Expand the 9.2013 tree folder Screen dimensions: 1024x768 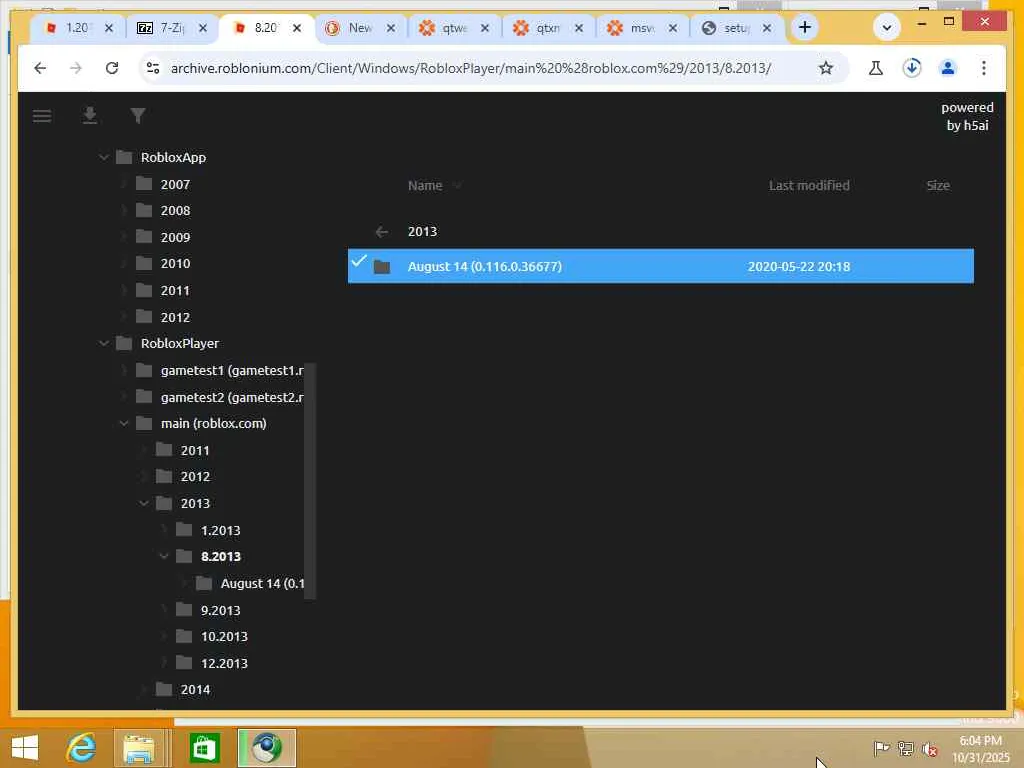164,610
